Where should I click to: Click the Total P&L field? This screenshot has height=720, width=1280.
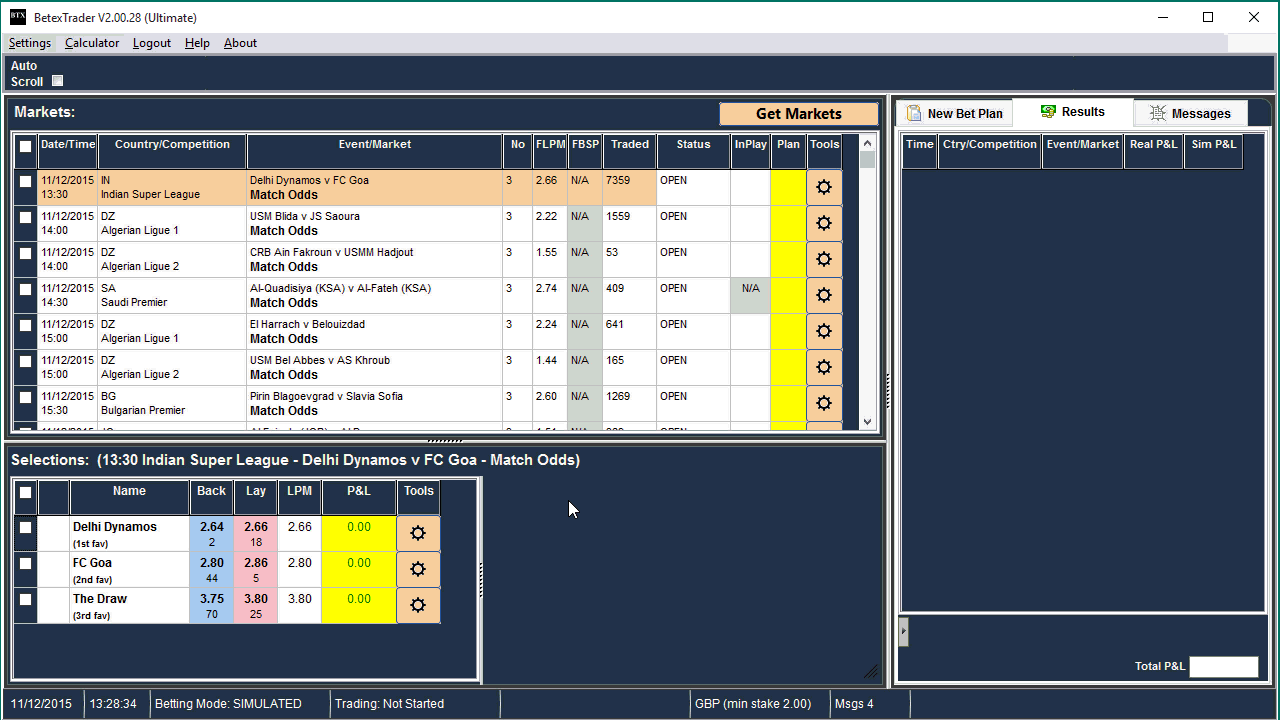(x=1223, y=667)
